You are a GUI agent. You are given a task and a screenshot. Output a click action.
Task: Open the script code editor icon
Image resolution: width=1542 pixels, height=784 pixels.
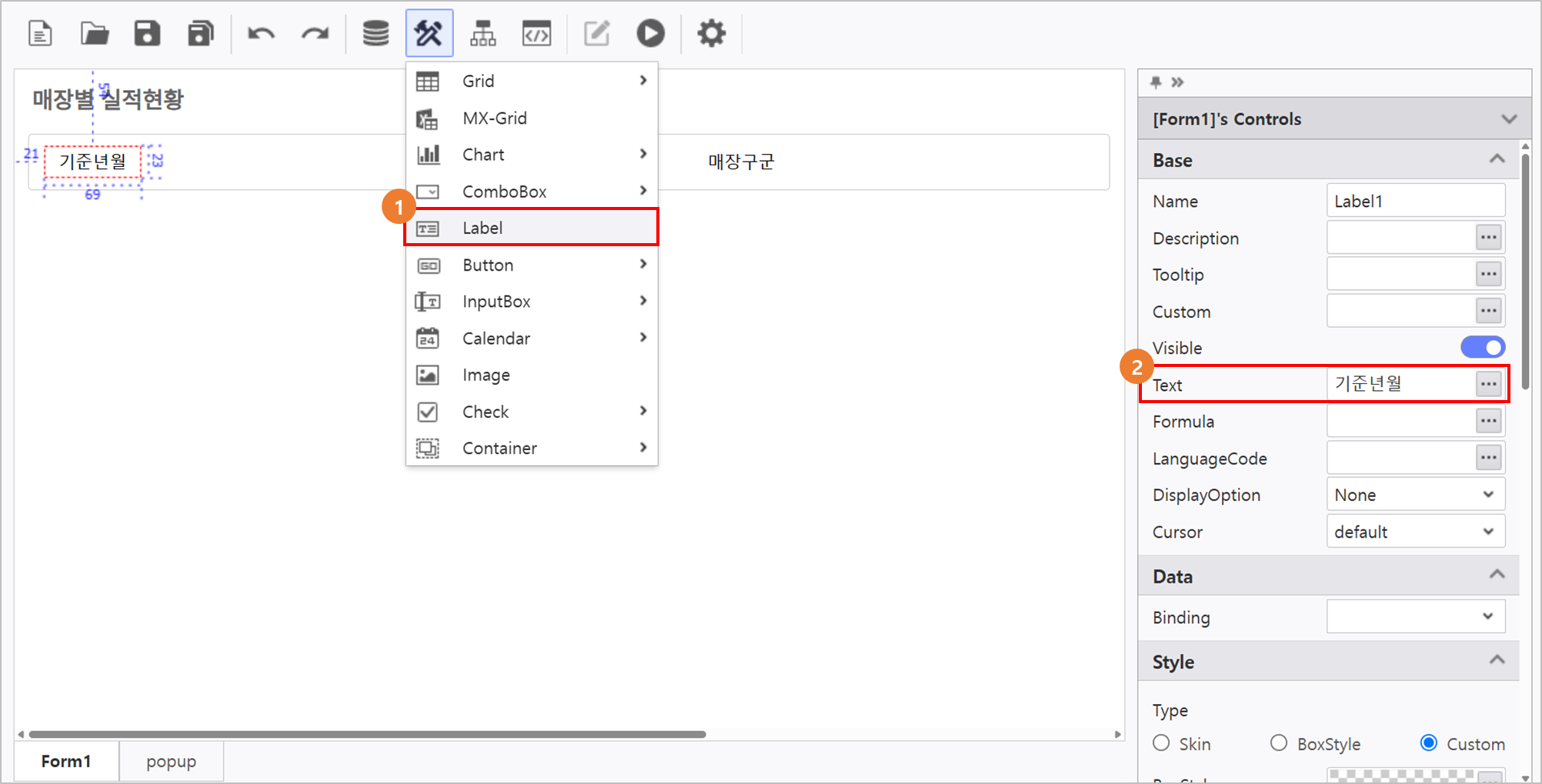pyautogui.click(x=536, y=34)
